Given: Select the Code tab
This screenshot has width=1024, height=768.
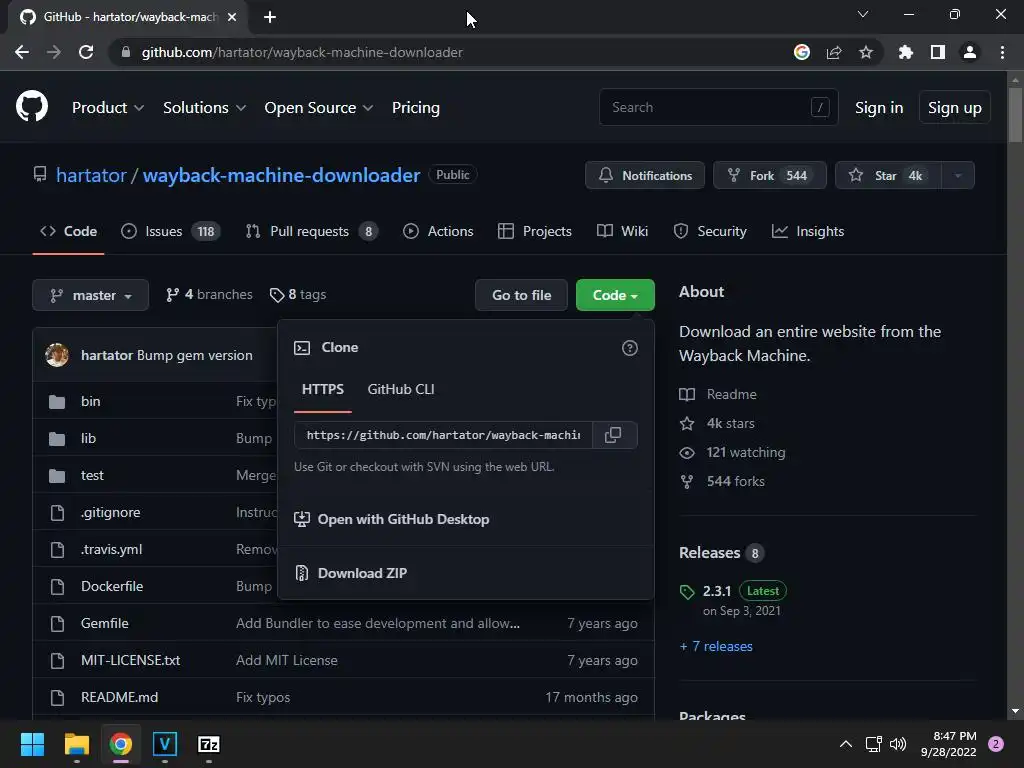Looking at the screenshot, I should tap(69, 231).
